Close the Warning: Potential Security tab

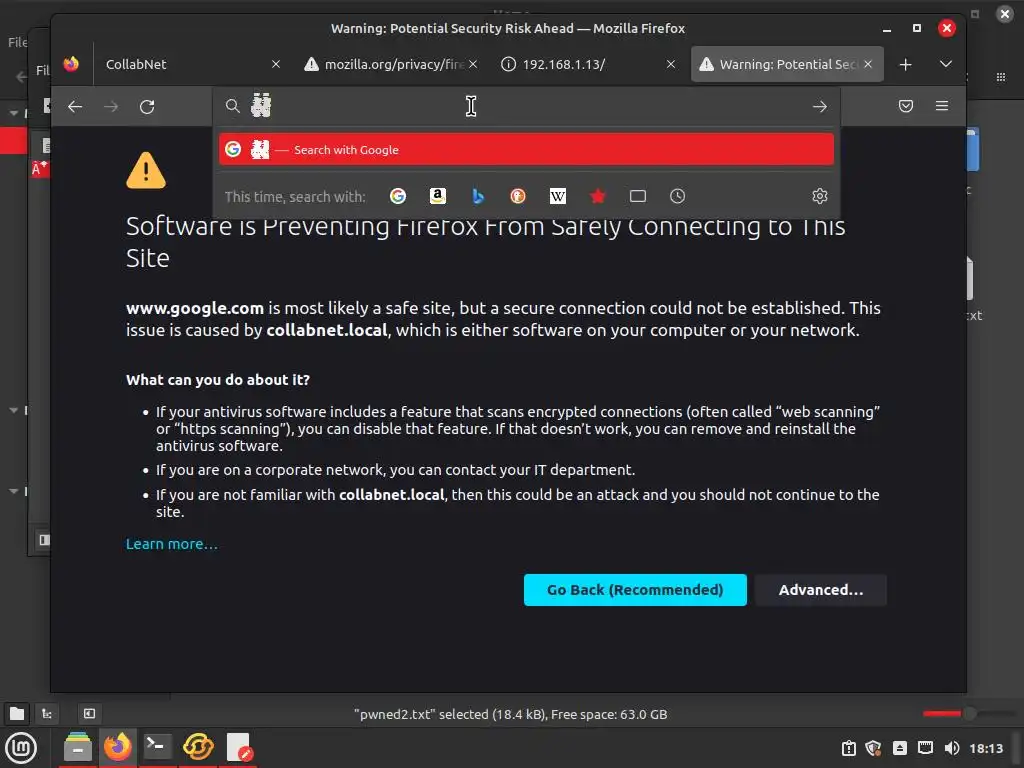(868, 64)
